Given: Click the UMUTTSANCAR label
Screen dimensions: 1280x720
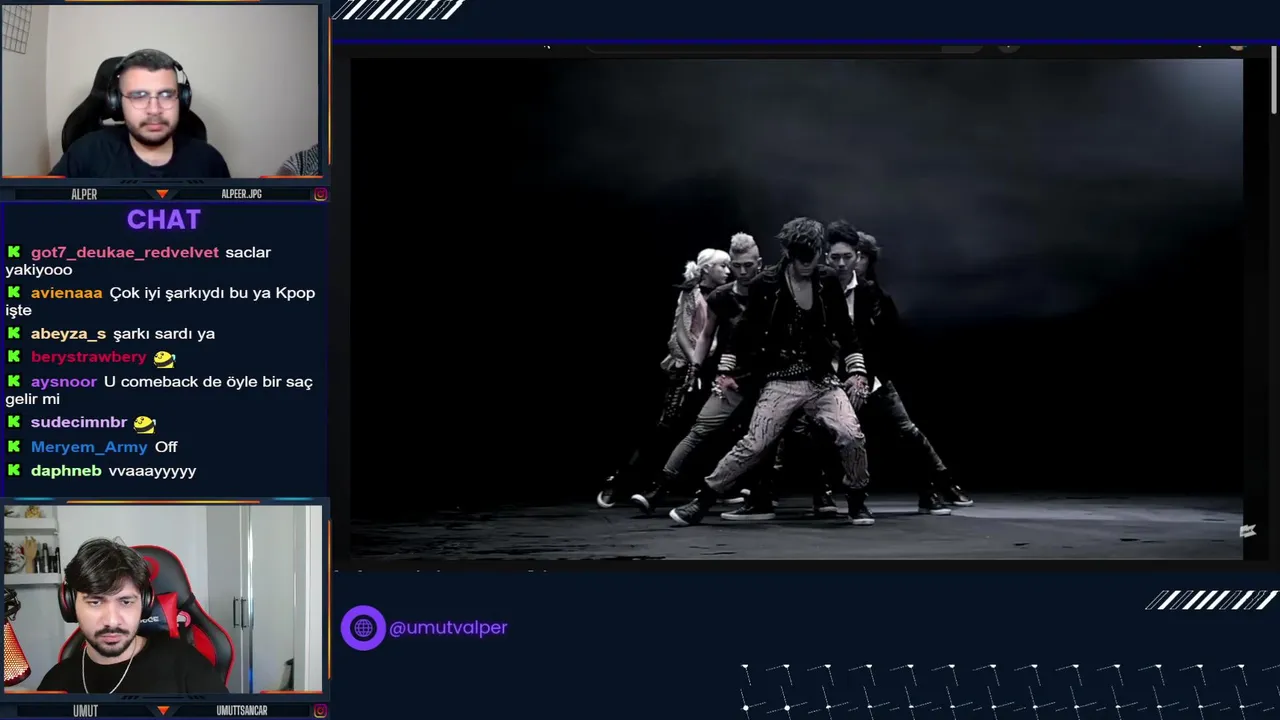Looking at the screenshot, I should (x=242, y=710).
